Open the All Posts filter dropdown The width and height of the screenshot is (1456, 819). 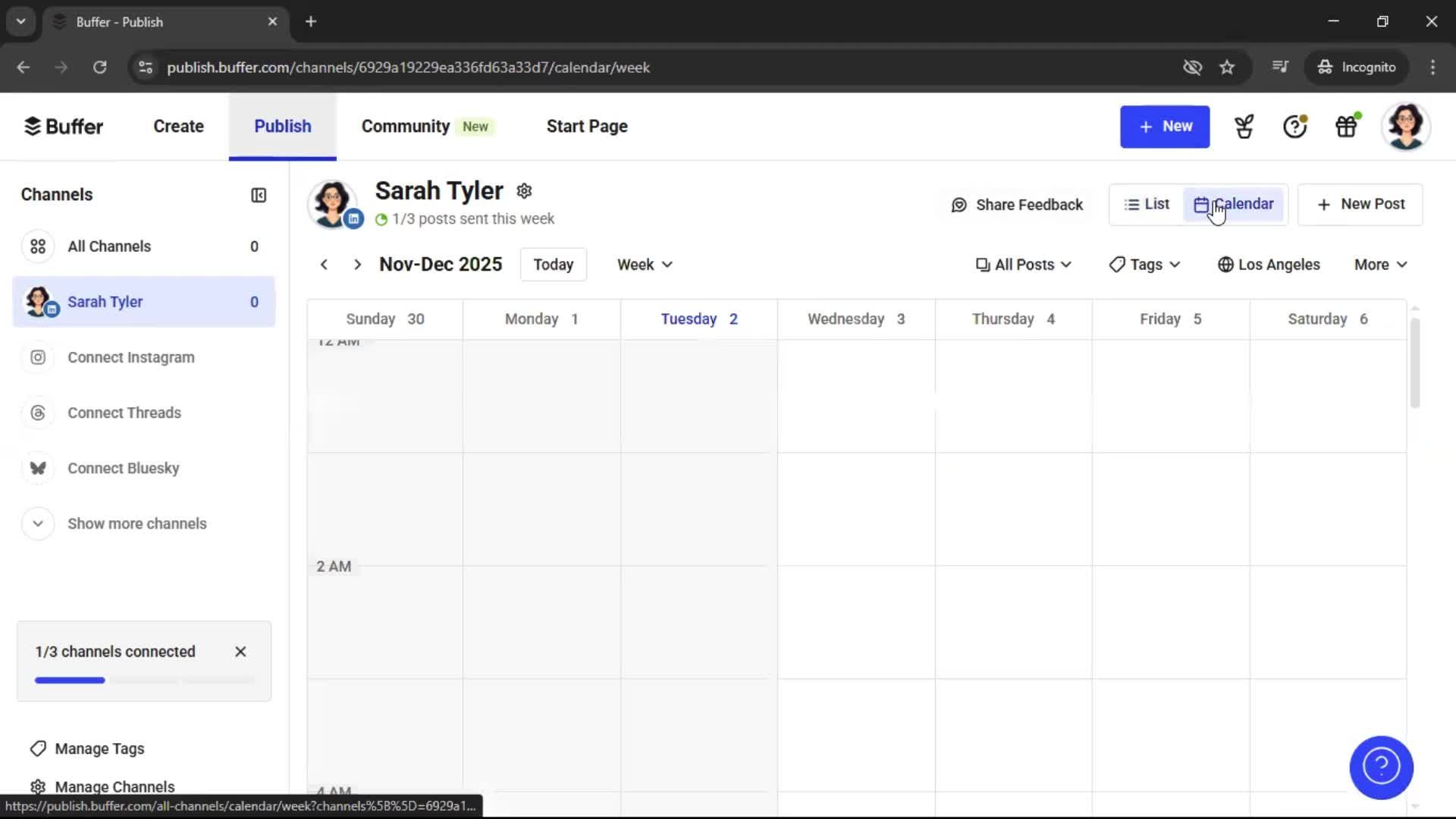[x=1024, y=264]
